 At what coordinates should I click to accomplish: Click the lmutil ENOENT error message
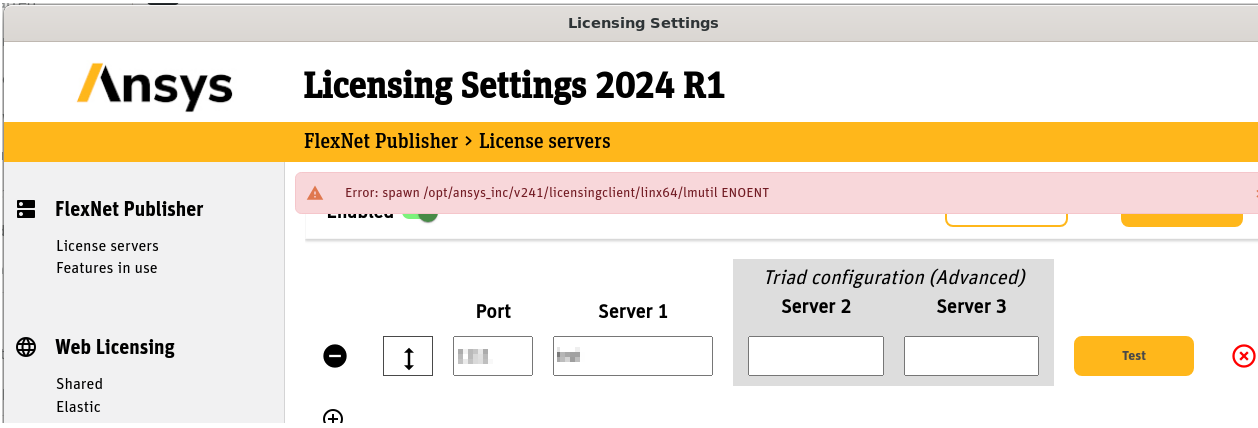(x=557, y=192)
